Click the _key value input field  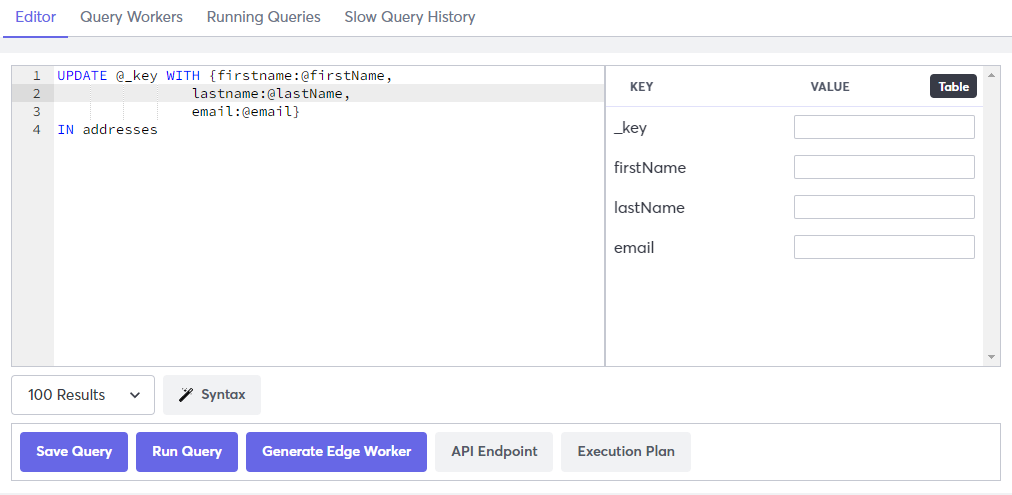(x=884, y=127)
